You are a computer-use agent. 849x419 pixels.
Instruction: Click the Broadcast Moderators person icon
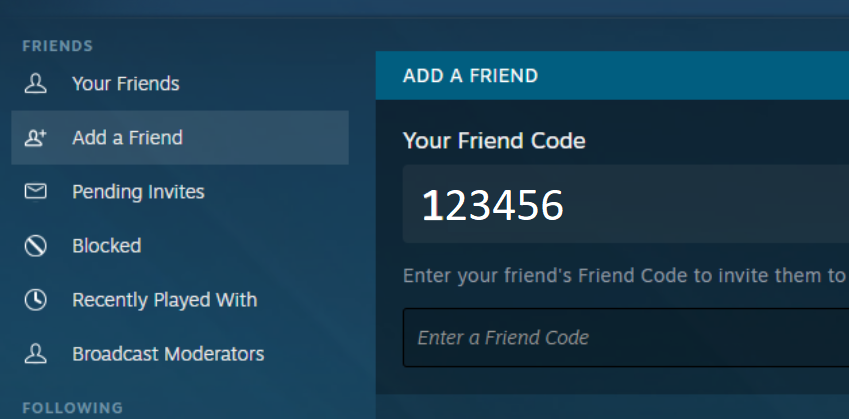(x=35, y=354)
